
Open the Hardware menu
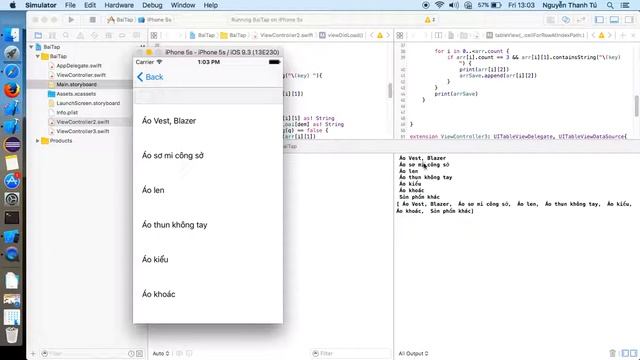click(x=119, y=5)
